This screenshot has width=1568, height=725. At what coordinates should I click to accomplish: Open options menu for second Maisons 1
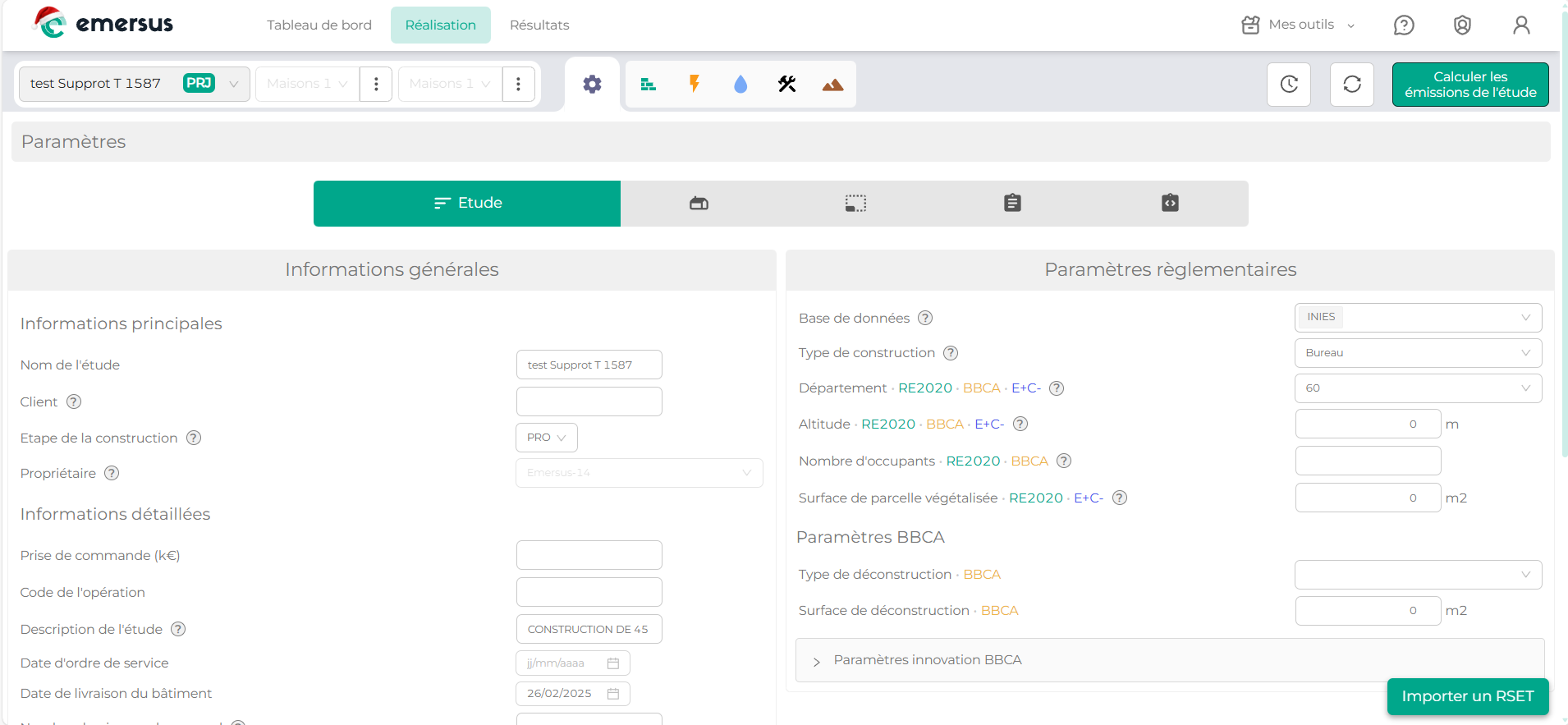coord(518,84)
